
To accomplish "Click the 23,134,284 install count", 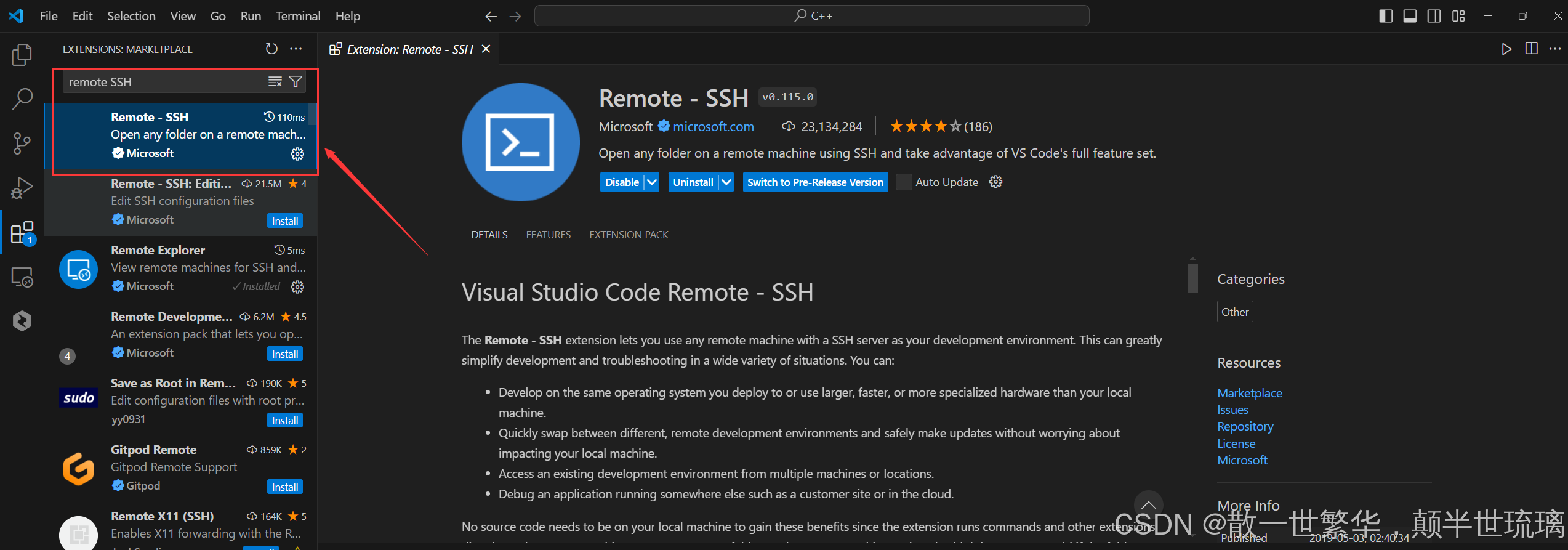I will coord(822,127).
